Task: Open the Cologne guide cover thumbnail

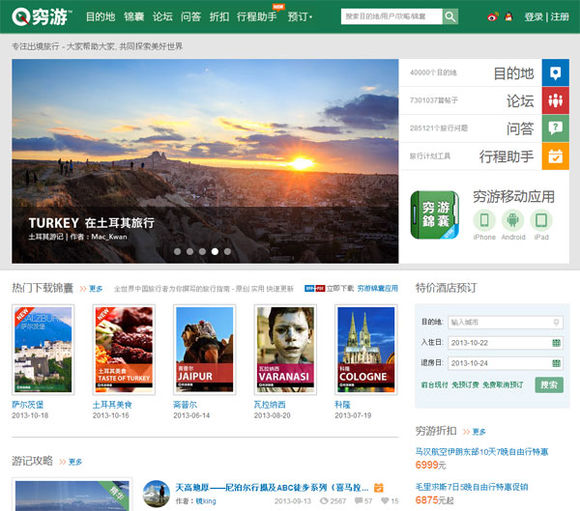Action: point(366,349)
